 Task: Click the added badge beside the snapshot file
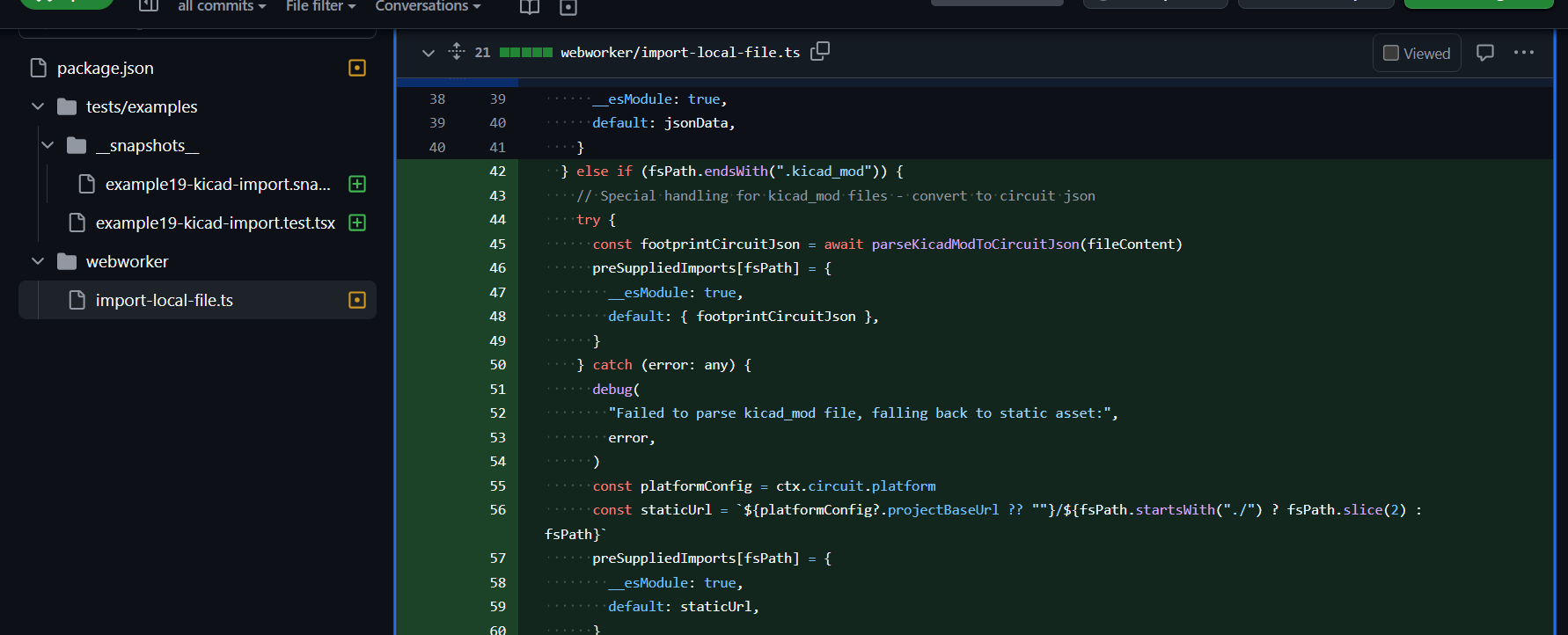(x=357, y=184)
